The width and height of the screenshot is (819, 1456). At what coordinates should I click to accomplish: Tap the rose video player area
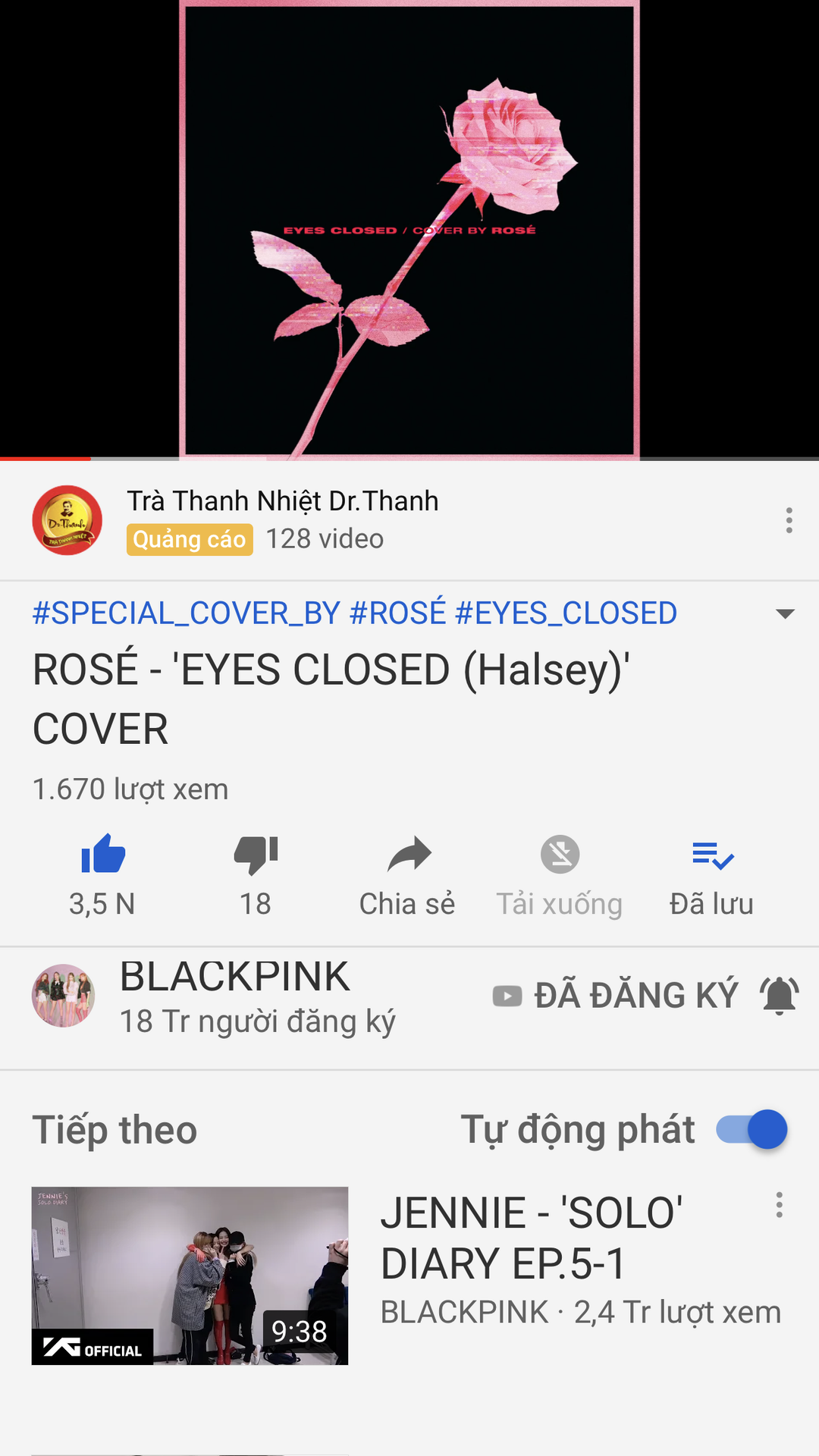pos(409,227)
